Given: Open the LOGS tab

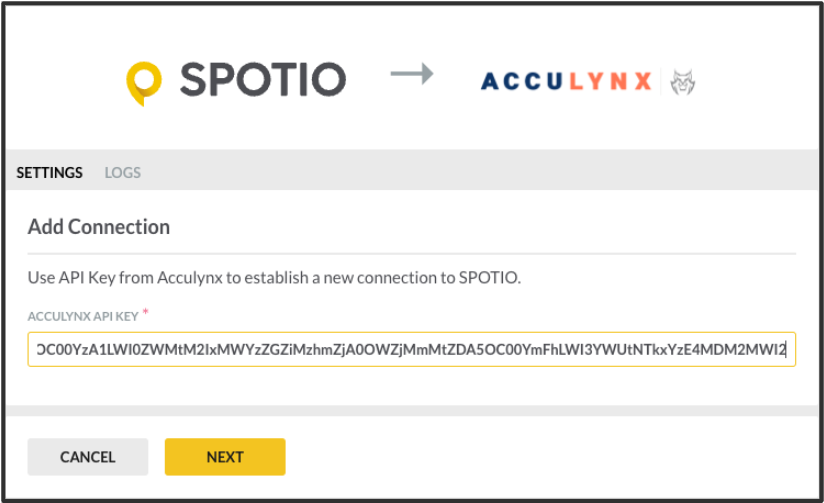Looking at the screenshot, I should pos(122,172).
